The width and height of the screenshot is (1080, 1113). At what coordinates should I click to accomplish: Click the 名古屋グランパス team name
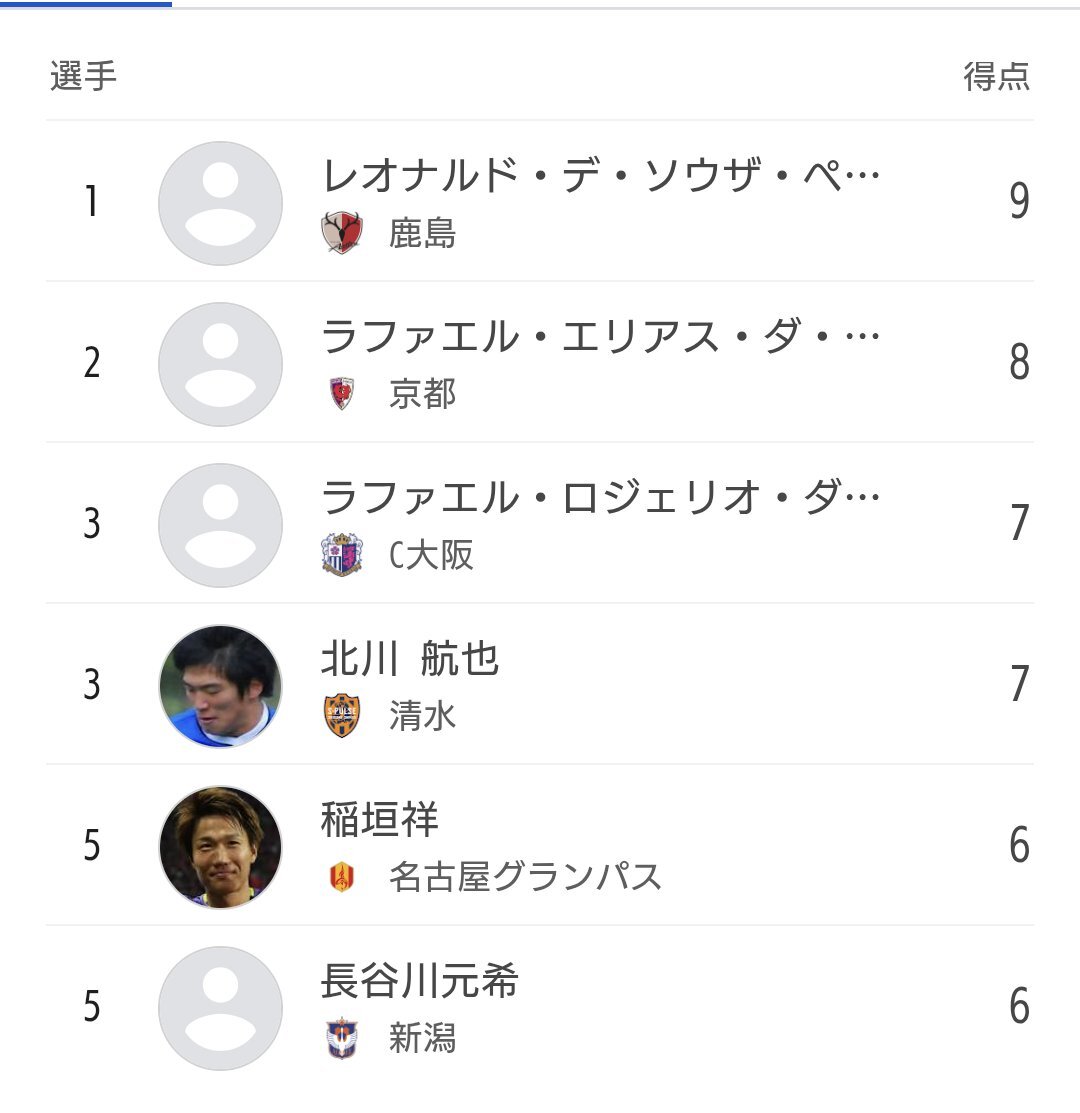[x=525, y=877]
